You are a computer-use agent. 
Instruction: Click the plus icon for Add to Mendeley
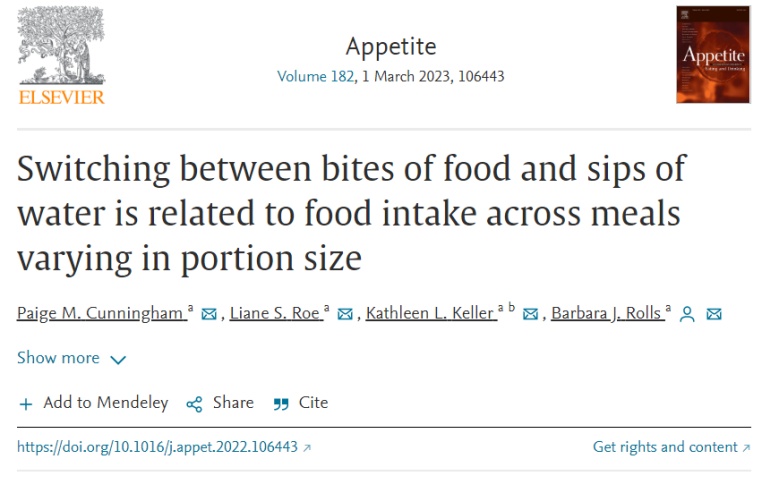click(26, 403)
